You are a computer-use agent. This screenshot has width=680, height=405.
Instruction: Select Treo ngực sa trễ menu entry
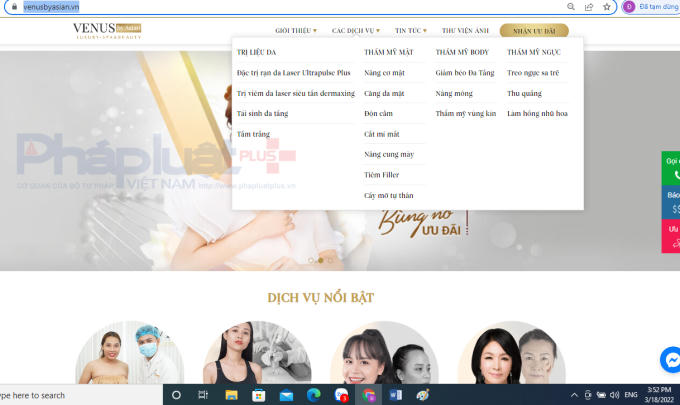pos(533,72)
